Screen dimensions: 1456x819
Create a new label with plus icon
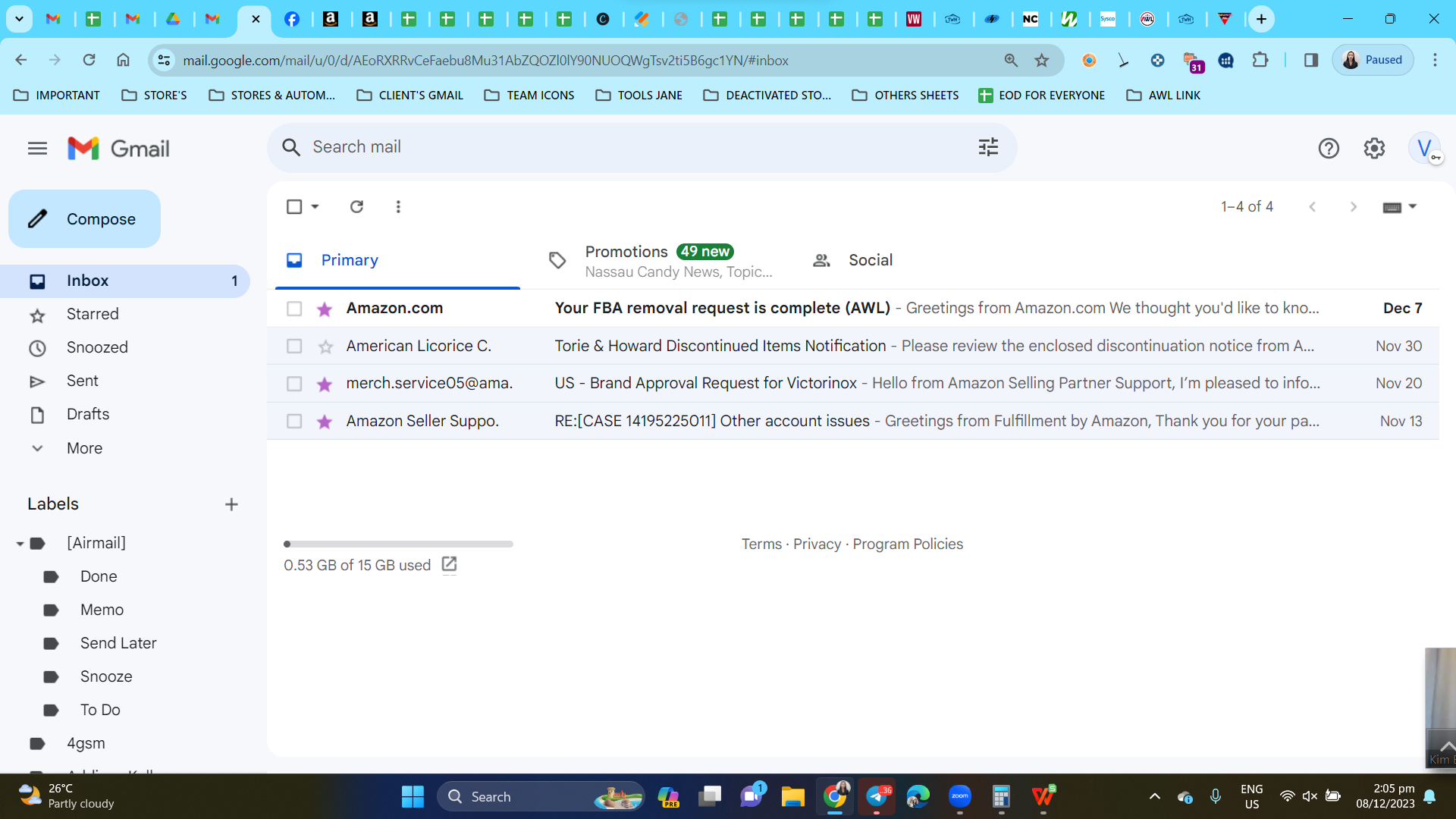click(x=231, y=504)
